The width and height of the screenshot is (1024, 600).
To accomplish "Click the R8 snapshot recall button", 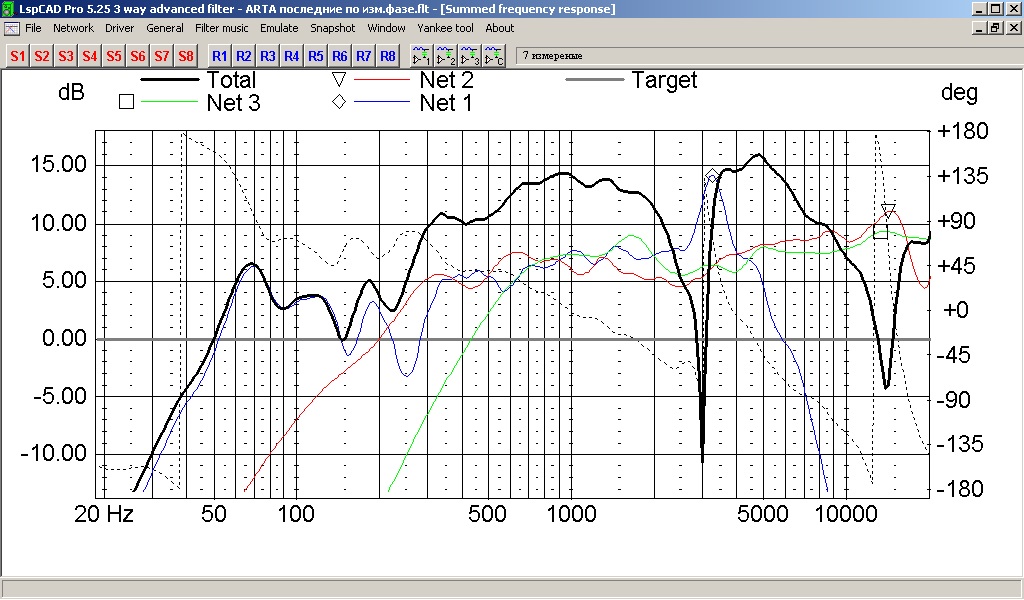I will coord(388,56).
